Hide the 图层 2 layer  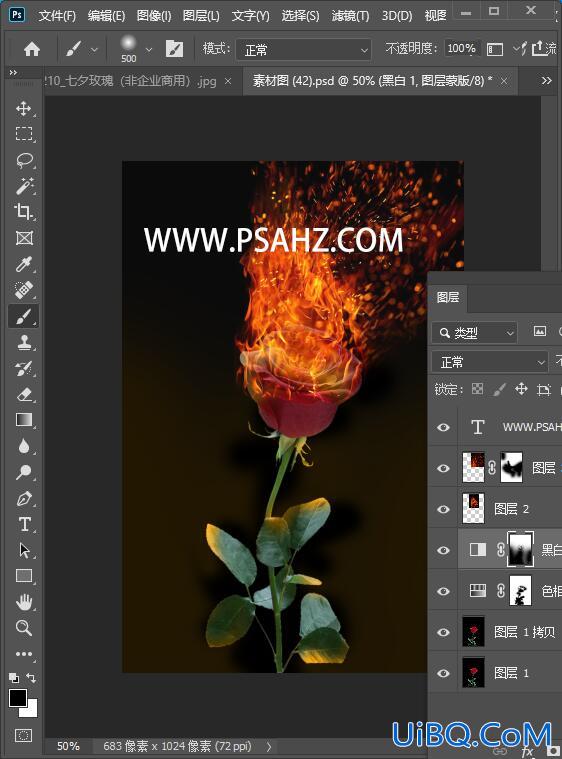coord(443,509)
